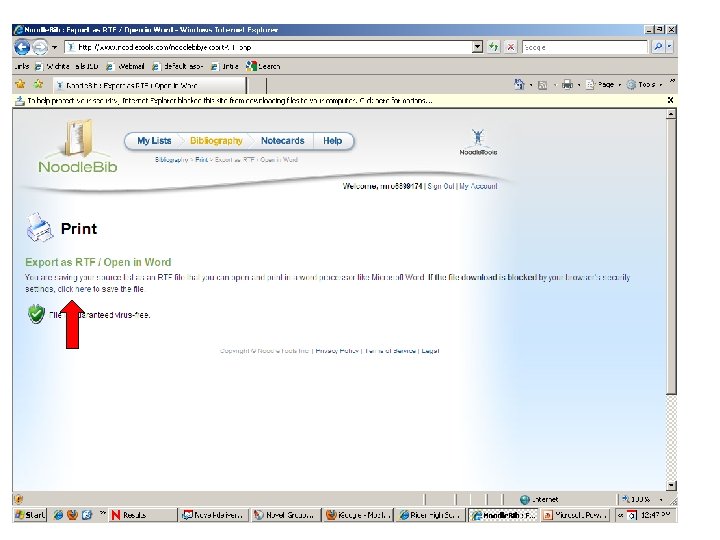Click into the Google search box
This screenshot has height=540, width=720.
(585, 47)
